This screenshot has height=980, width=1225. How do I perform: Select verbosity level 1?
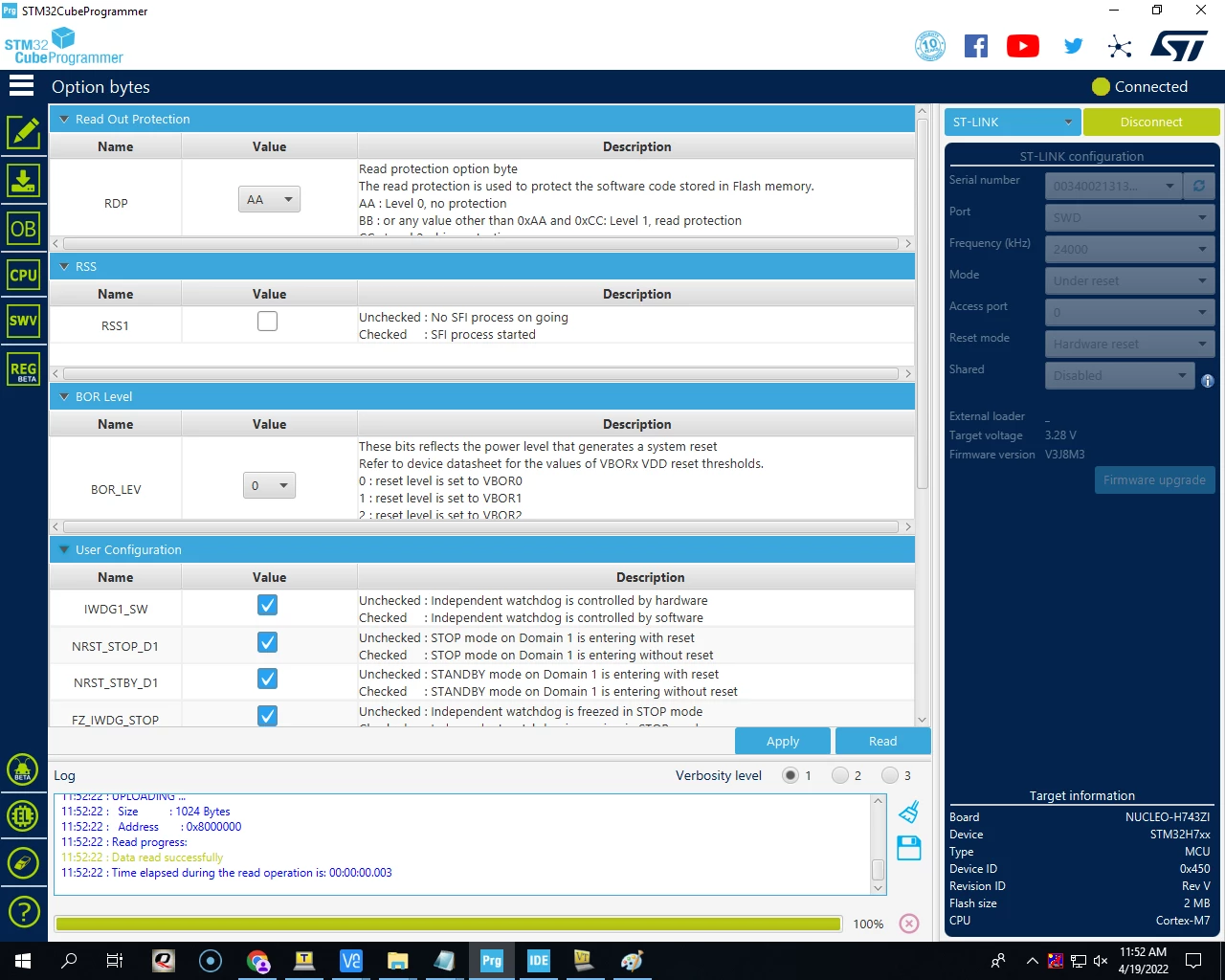[791, 775]
